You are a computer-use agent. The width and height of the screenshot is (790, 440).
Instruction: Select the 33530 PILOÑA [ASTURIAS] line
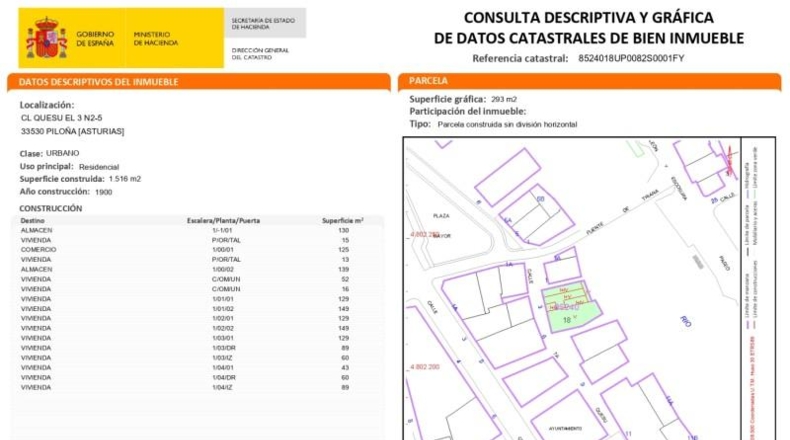(73, 132)
